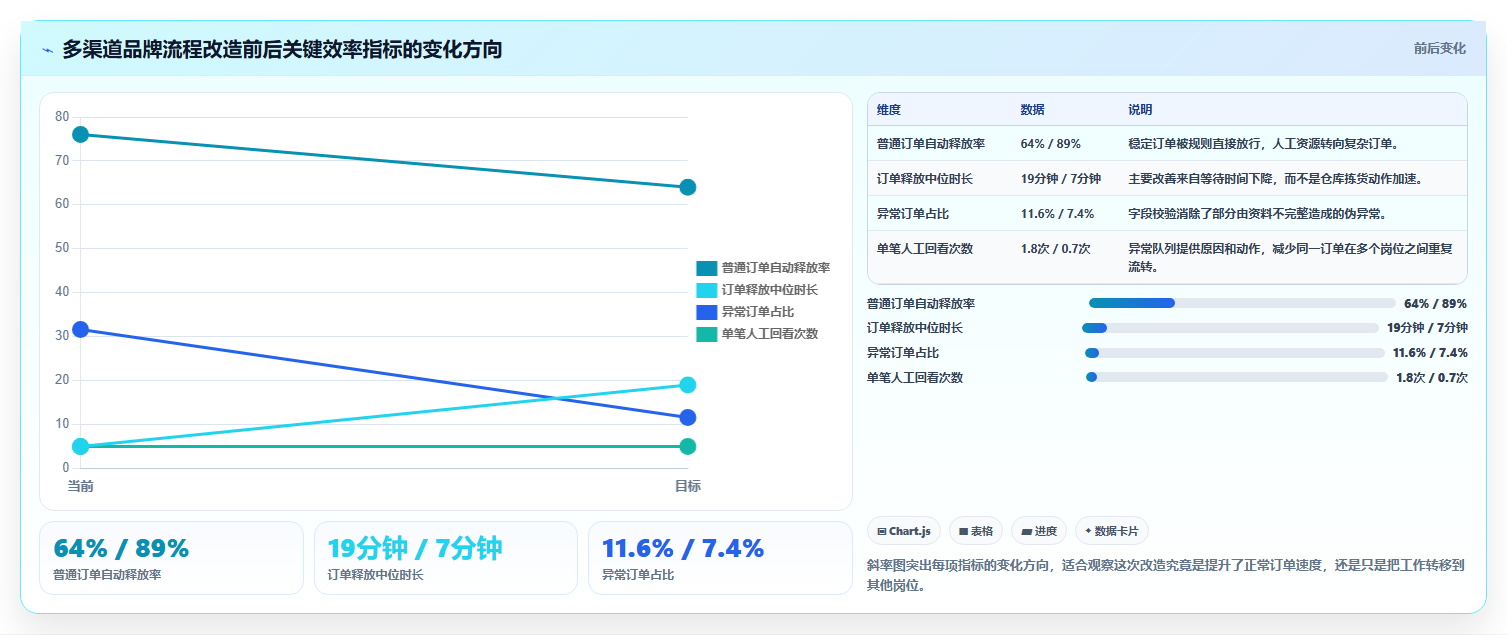Toggle 单笔人工回看次数 legend swatch

[707, 334]
